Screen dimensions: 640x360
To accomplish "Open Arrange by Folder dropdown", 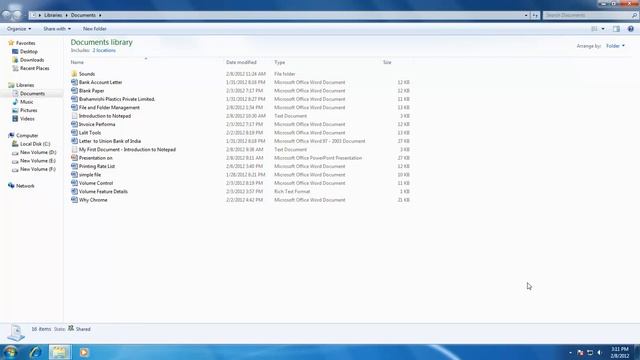I will 615,46.
